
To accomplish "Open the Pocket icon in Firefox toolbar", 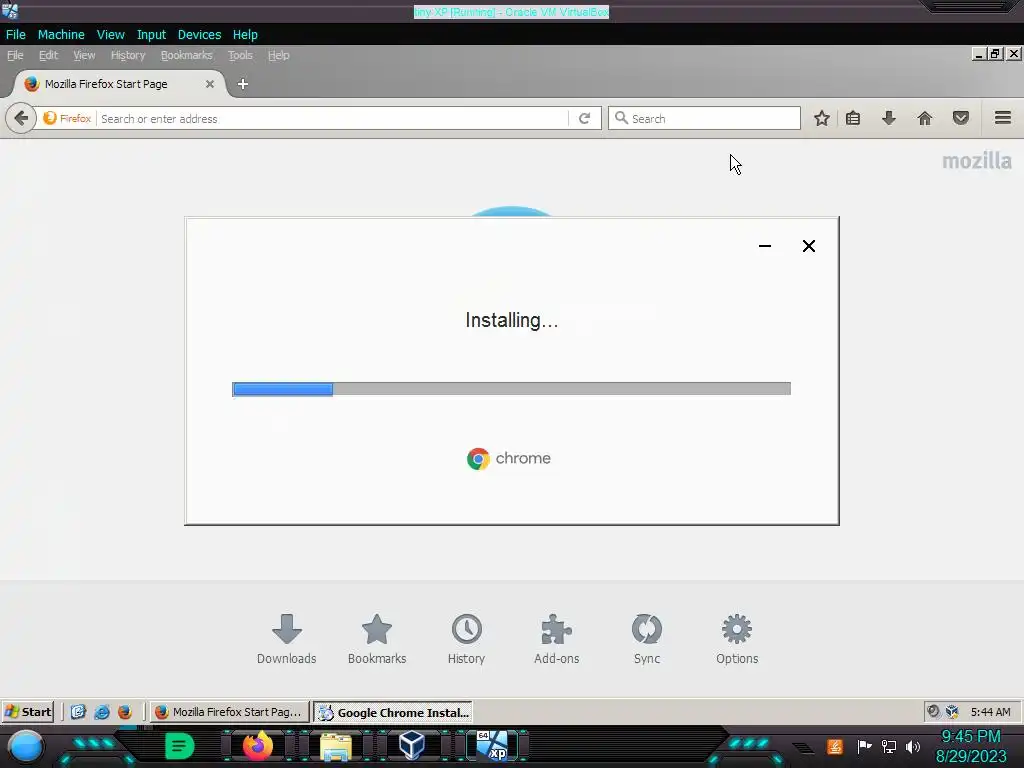I will point(960,118).
